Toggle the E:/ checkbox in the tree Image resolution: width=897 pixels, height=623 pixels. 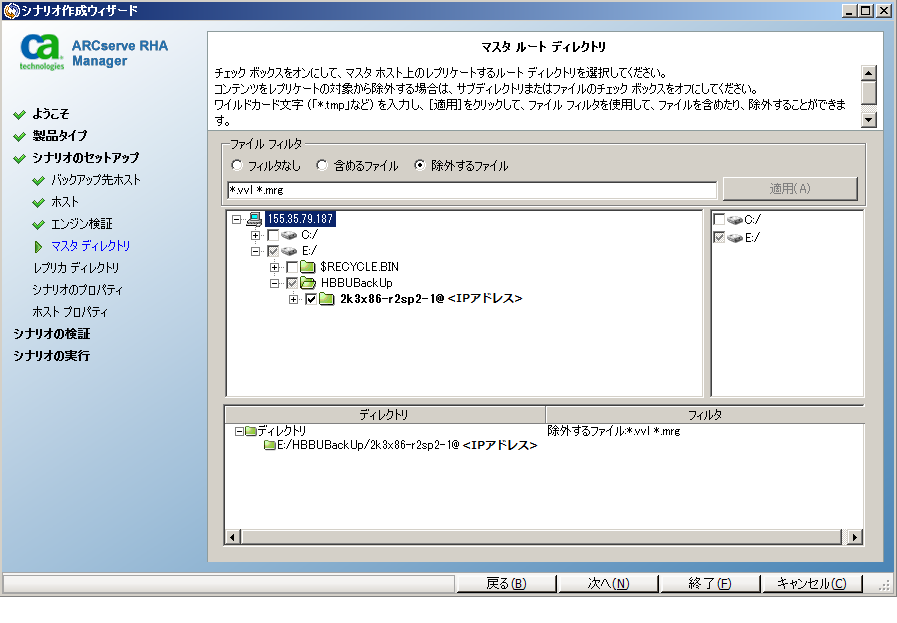pos(273,251)
